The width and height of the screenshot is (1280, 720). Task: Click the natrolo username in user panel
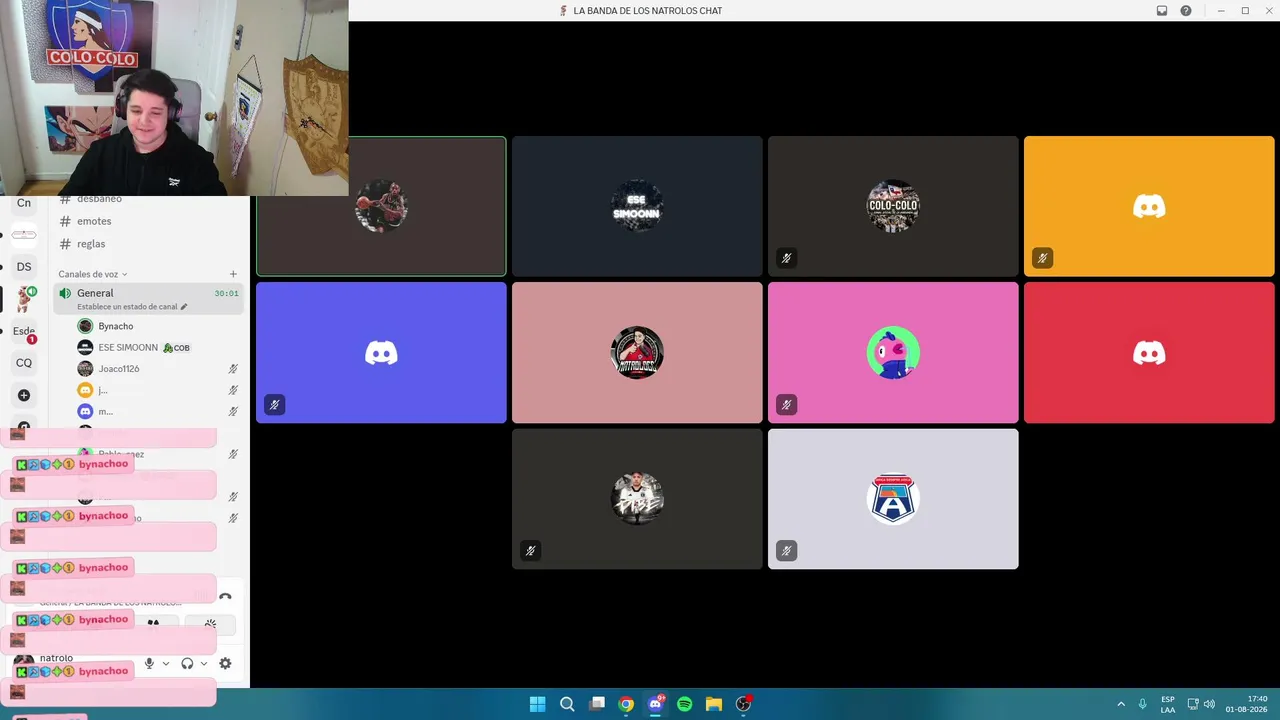pos(56,658)
